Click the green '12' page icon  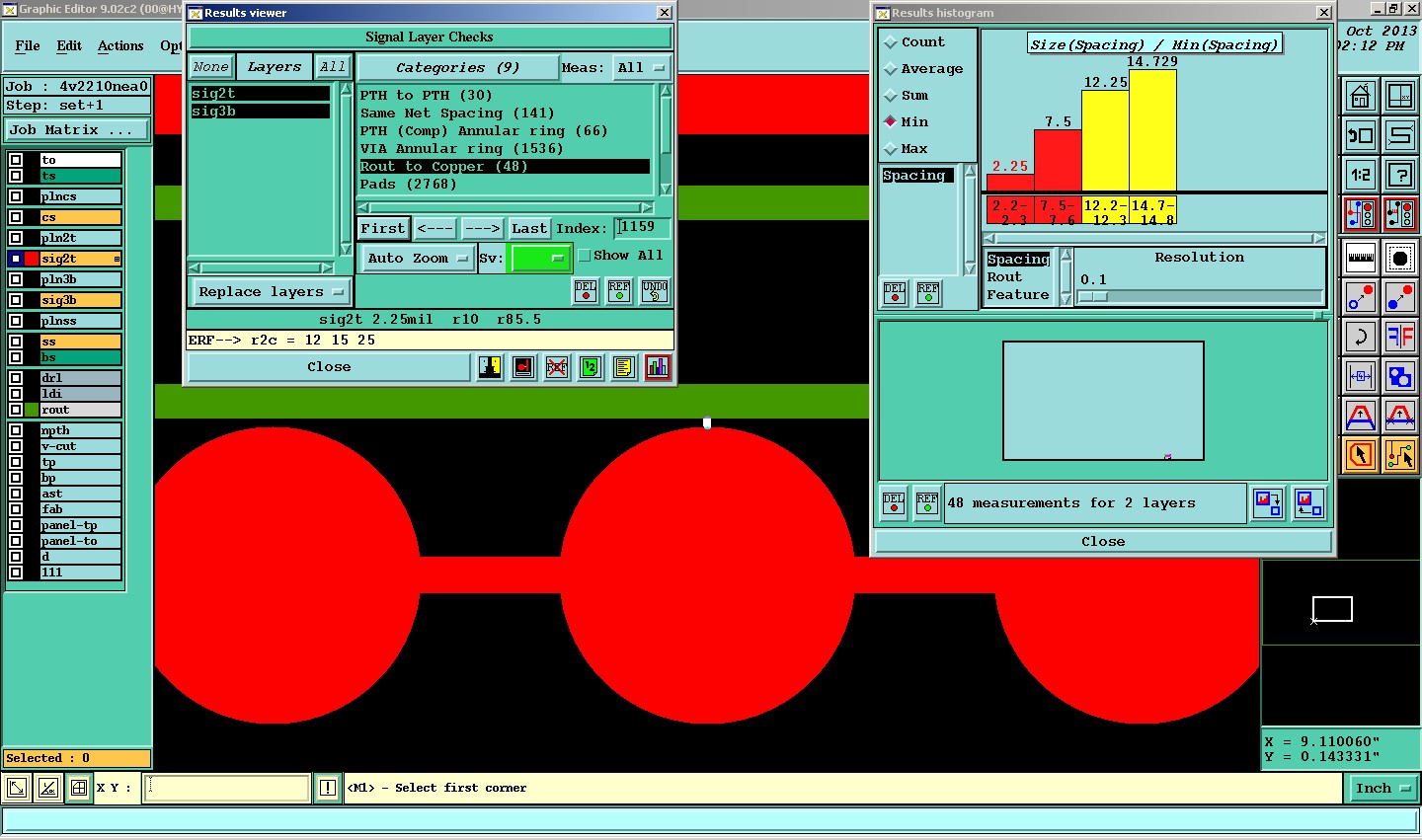click(590, 367)
